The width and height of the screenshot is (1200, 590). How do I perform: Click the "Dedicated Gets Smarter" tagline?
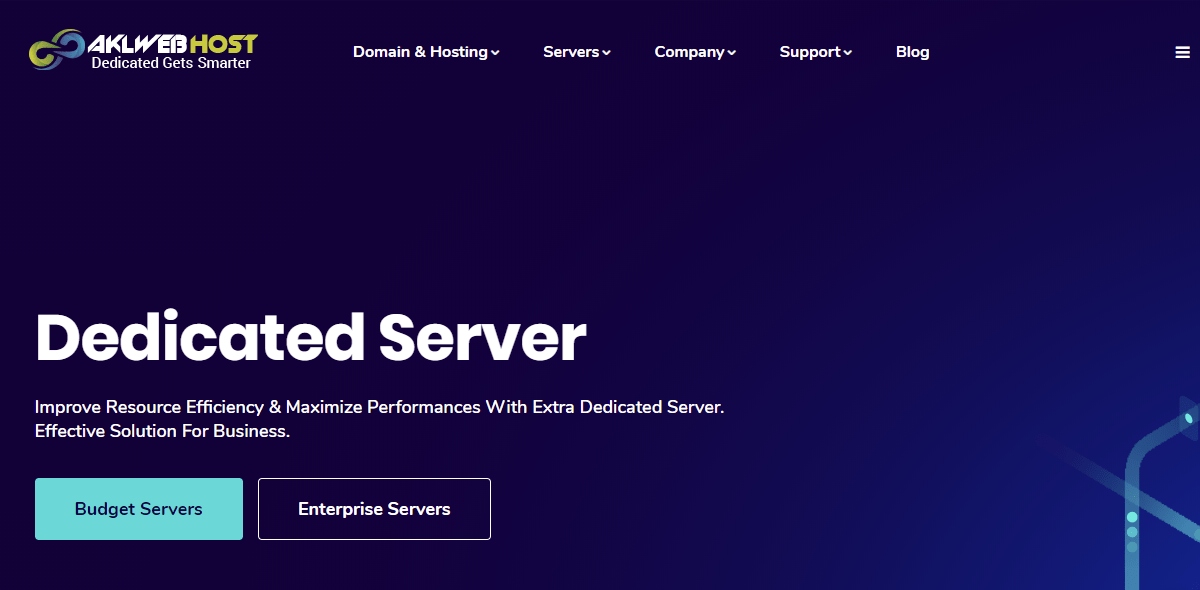(x=171, y=63)
